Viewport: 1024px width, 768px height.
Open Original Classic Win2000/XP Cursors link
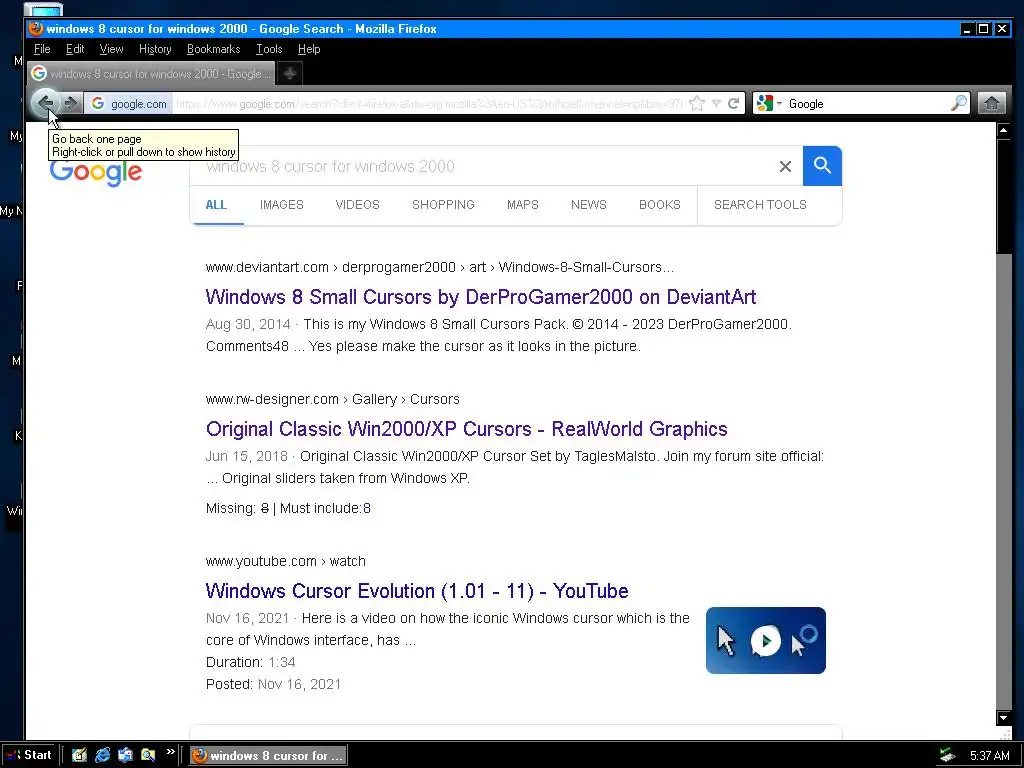pos(466,429)
